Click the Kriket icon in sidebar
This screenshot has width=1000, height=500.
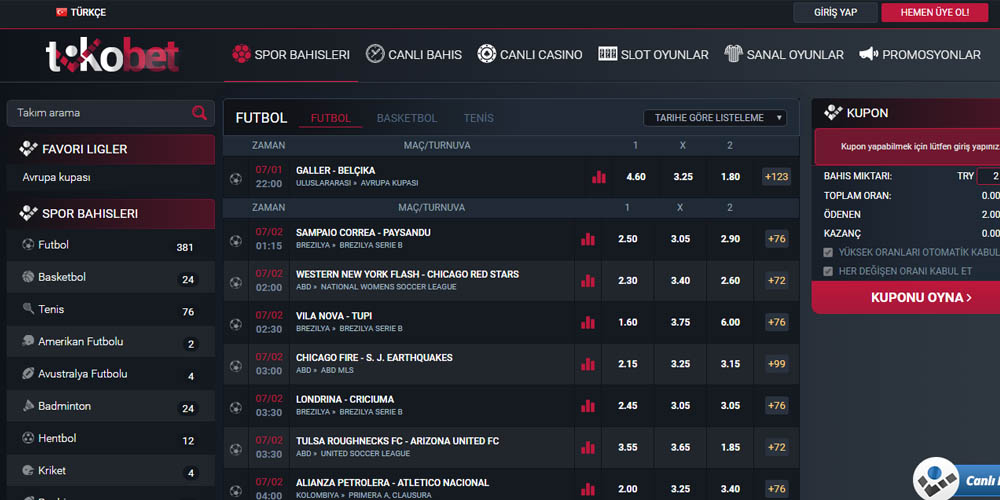(28, 470)
